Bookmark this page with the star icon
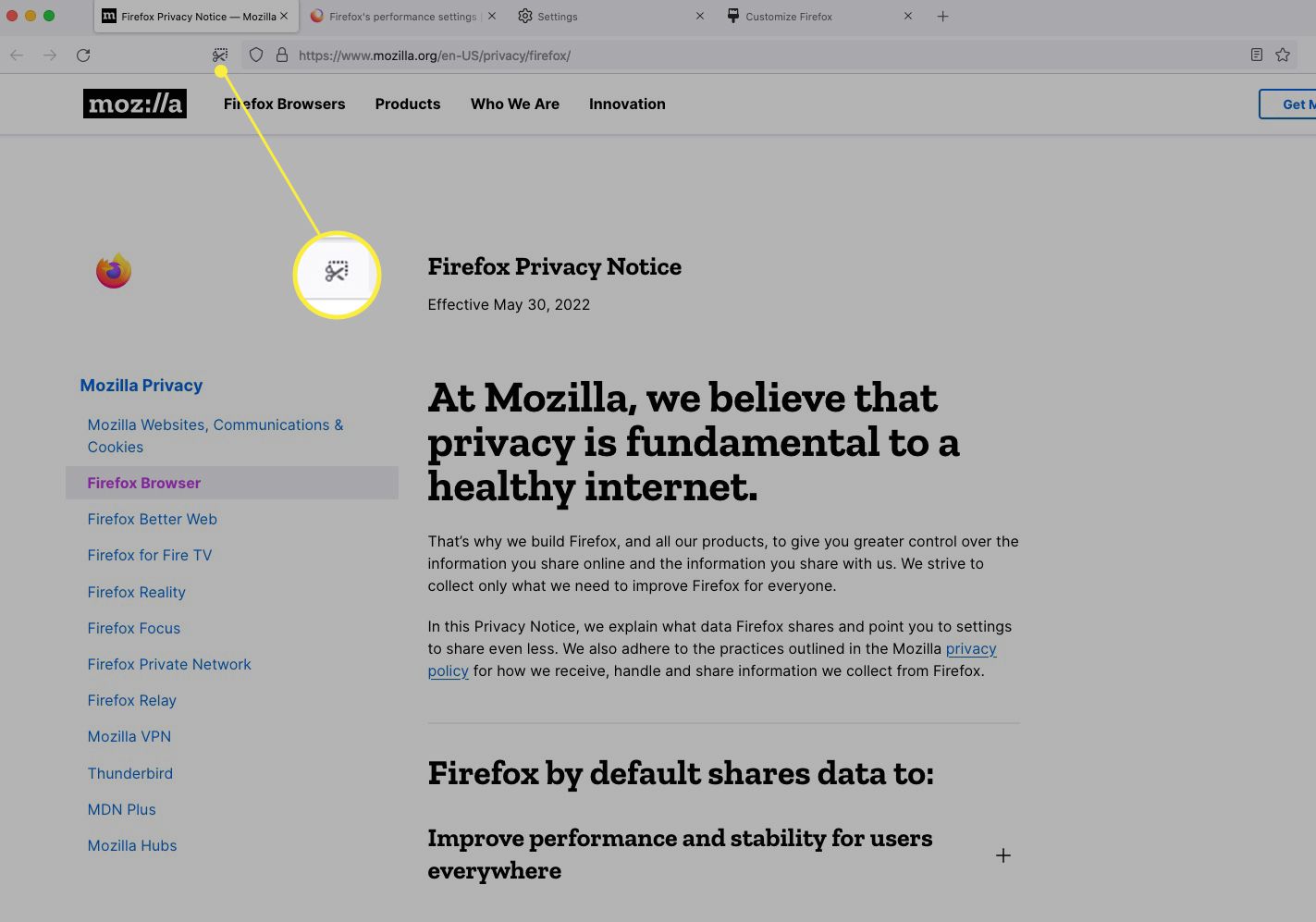This screenshot has height=922, width=1316. tap(1283, 55)
